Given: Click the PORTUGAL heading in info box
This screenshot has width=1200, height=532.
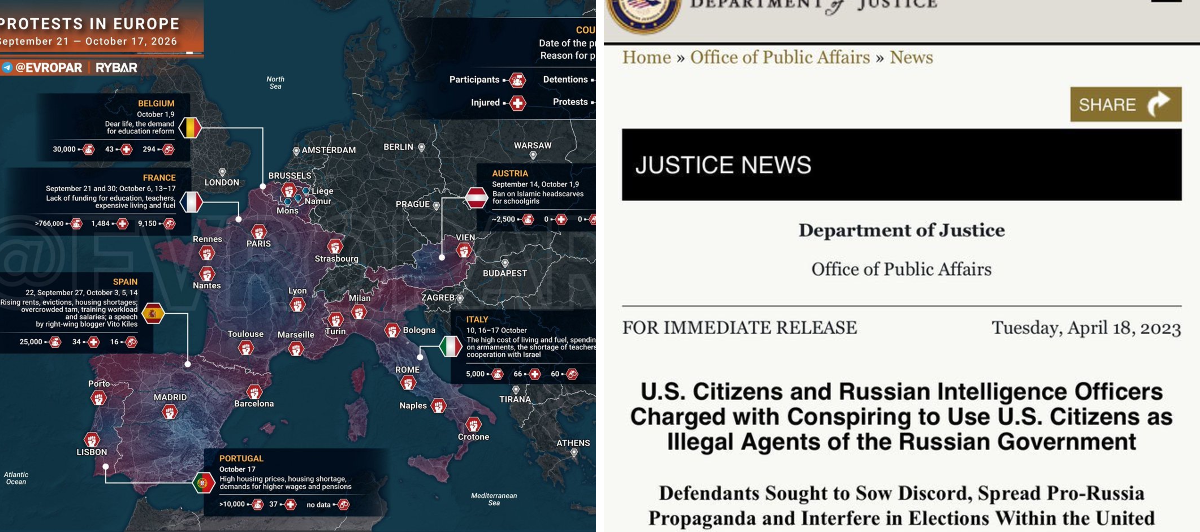Looking at the screenshot, I should click(x=241, y=459).
